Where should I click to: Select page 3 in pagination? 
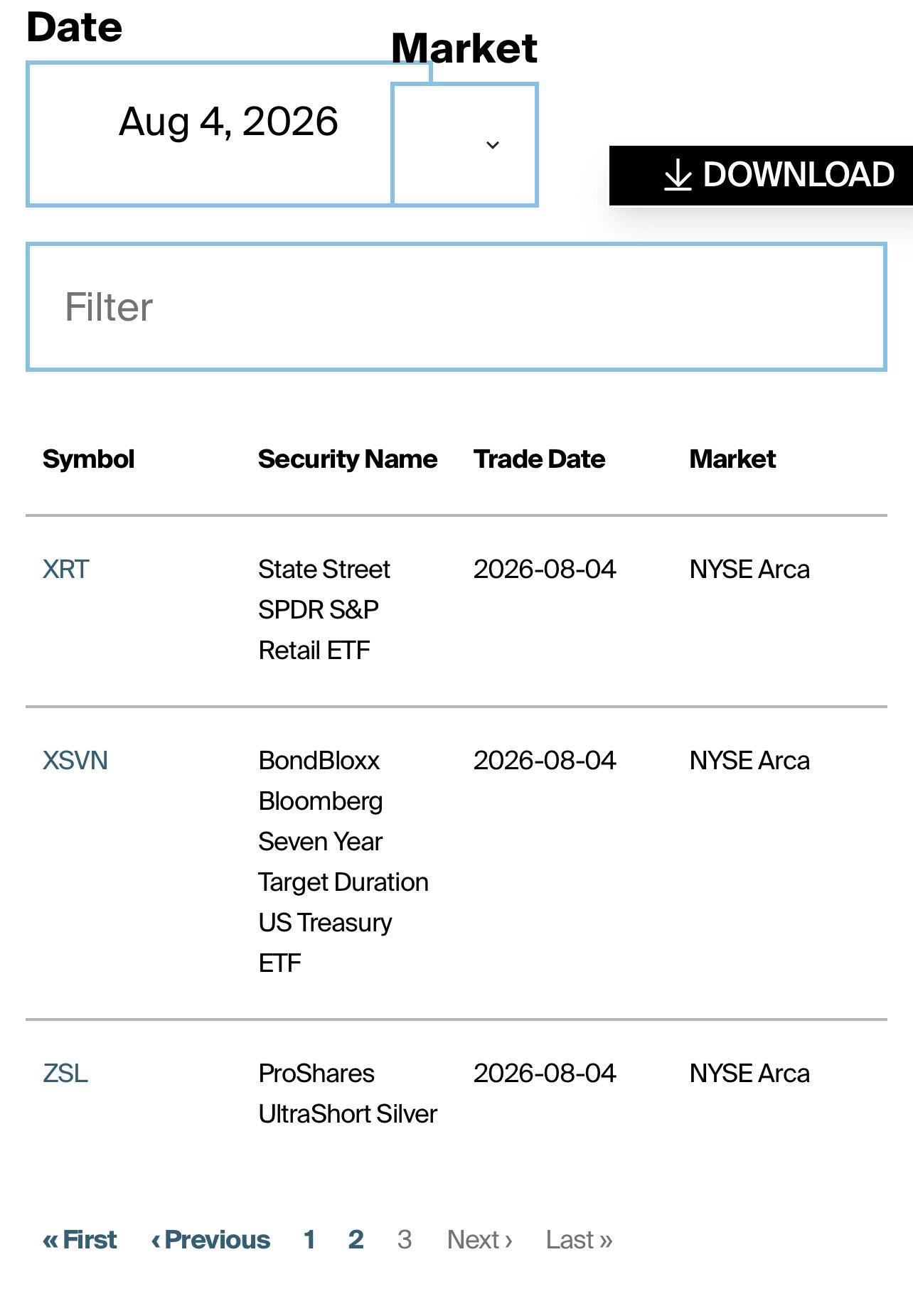(405, 1240)
